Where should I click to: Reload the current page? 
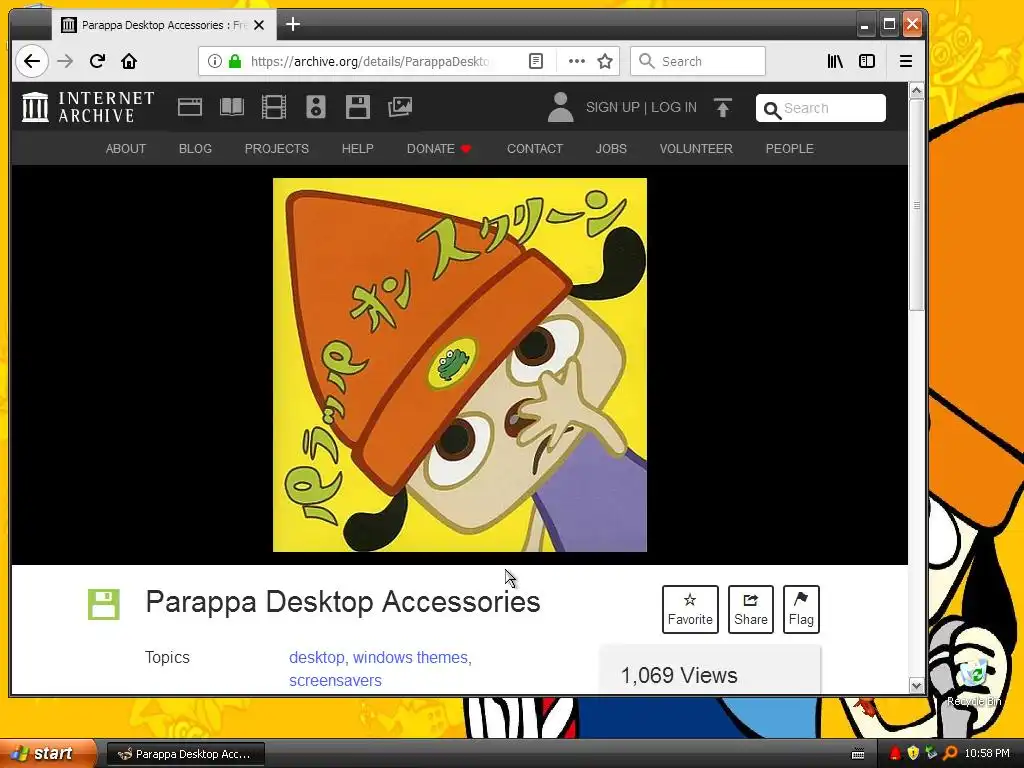click(x=97, y=61)
